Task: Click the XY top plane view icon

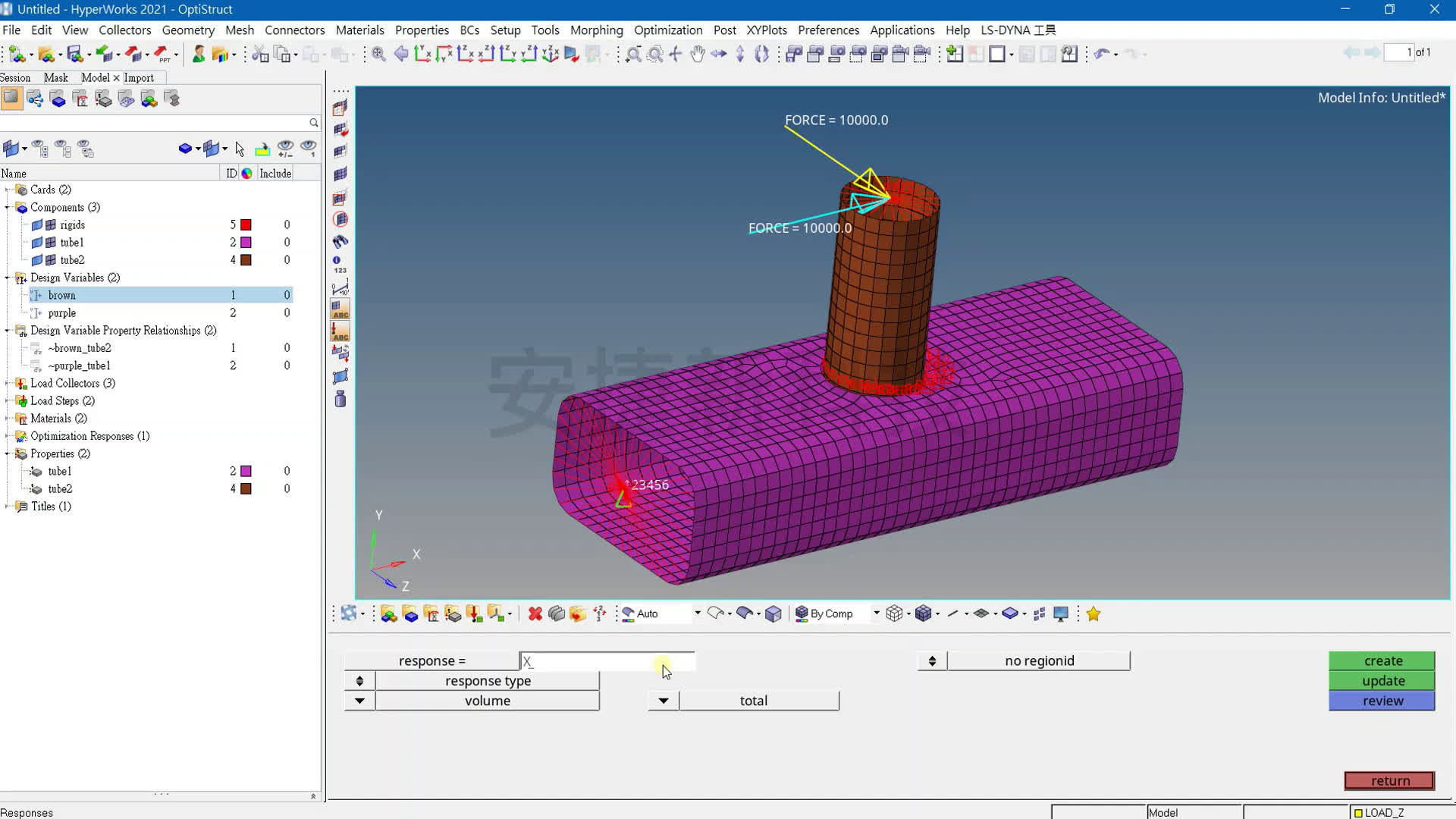Action: pyautogui.click(x=423, y=54)
